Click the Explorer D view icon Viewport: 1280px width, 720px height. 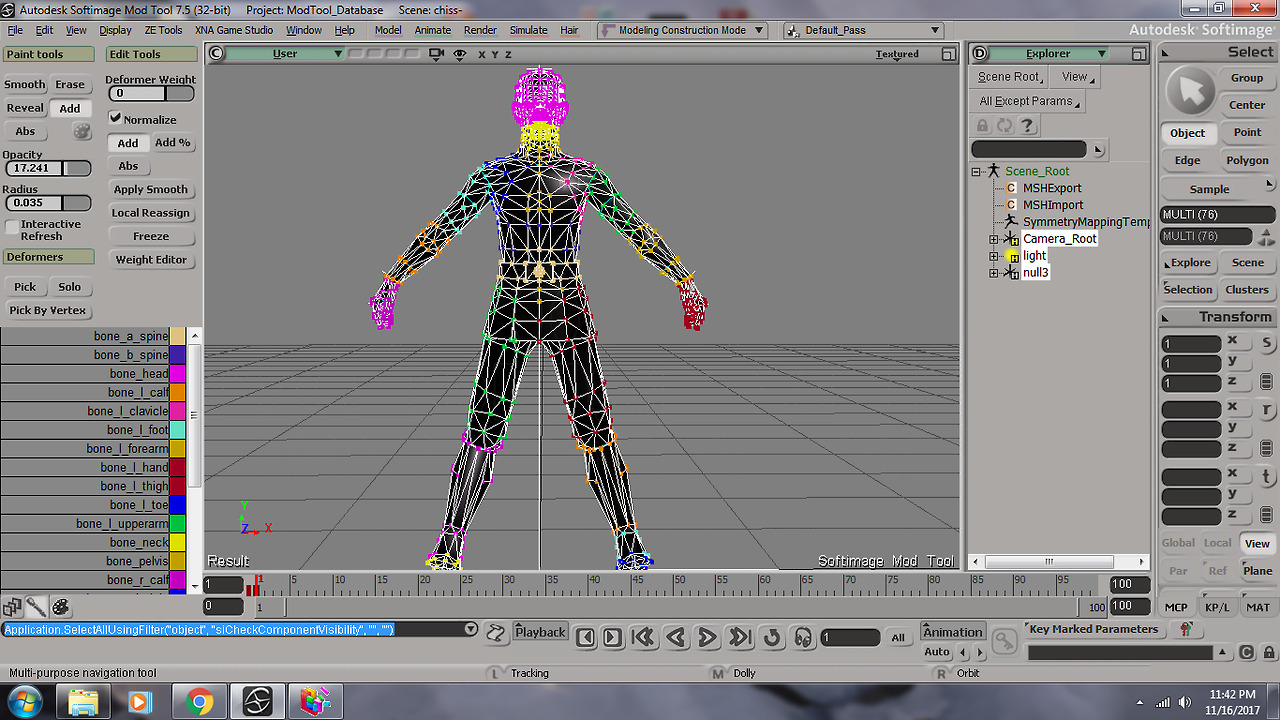pyautogui.click(x=980, y=54)
